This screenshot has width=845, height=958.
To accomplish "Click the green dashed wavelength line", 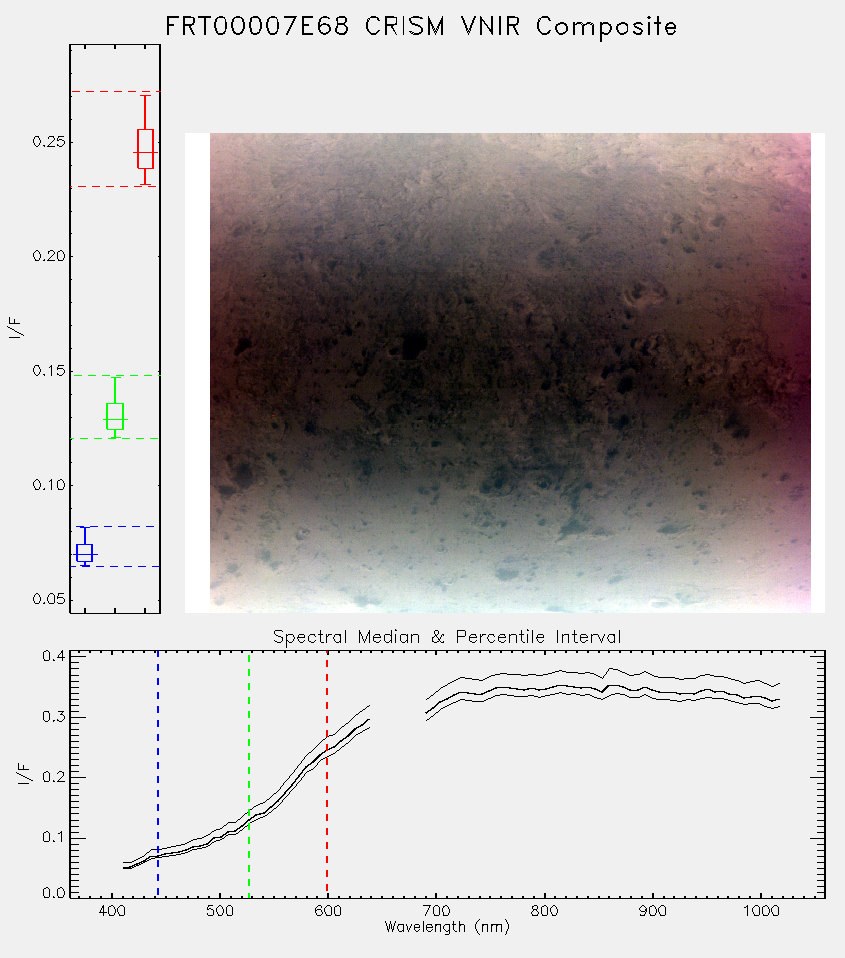I will 249,774.
